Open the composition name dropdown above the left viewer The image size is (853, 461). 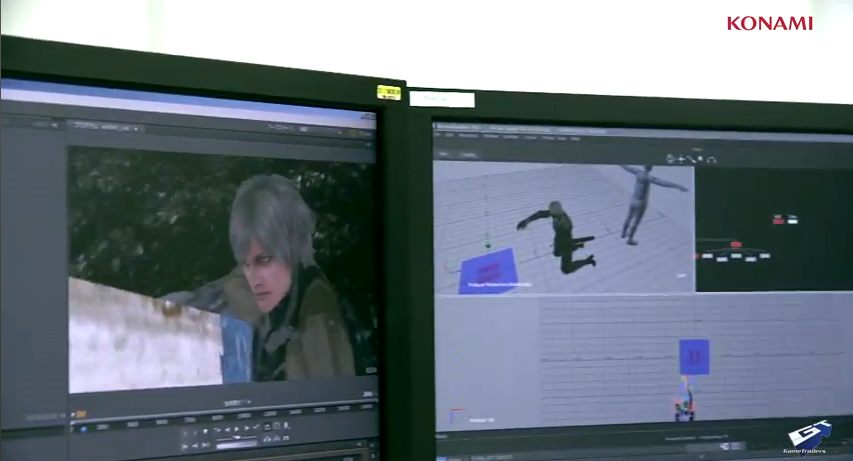click(106, 127)
